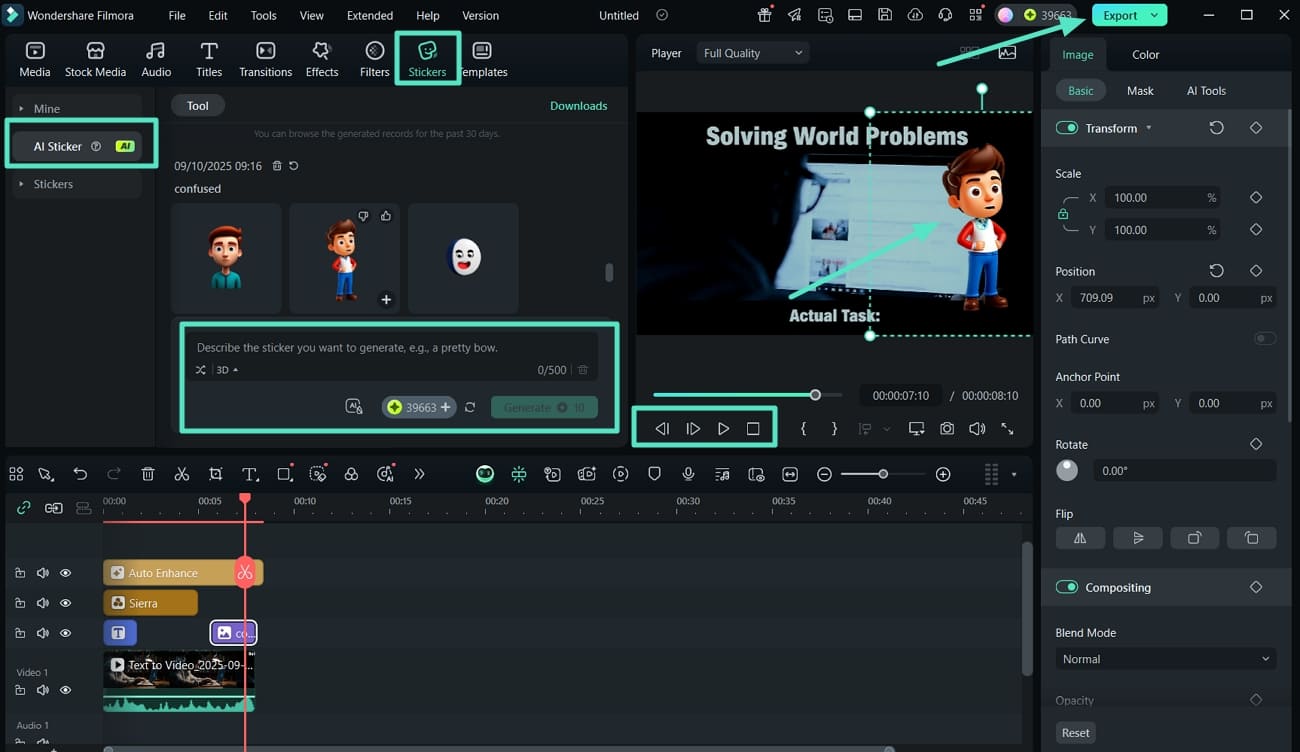
Task: Click the Tool button above the records
Action: coord(198,105)
